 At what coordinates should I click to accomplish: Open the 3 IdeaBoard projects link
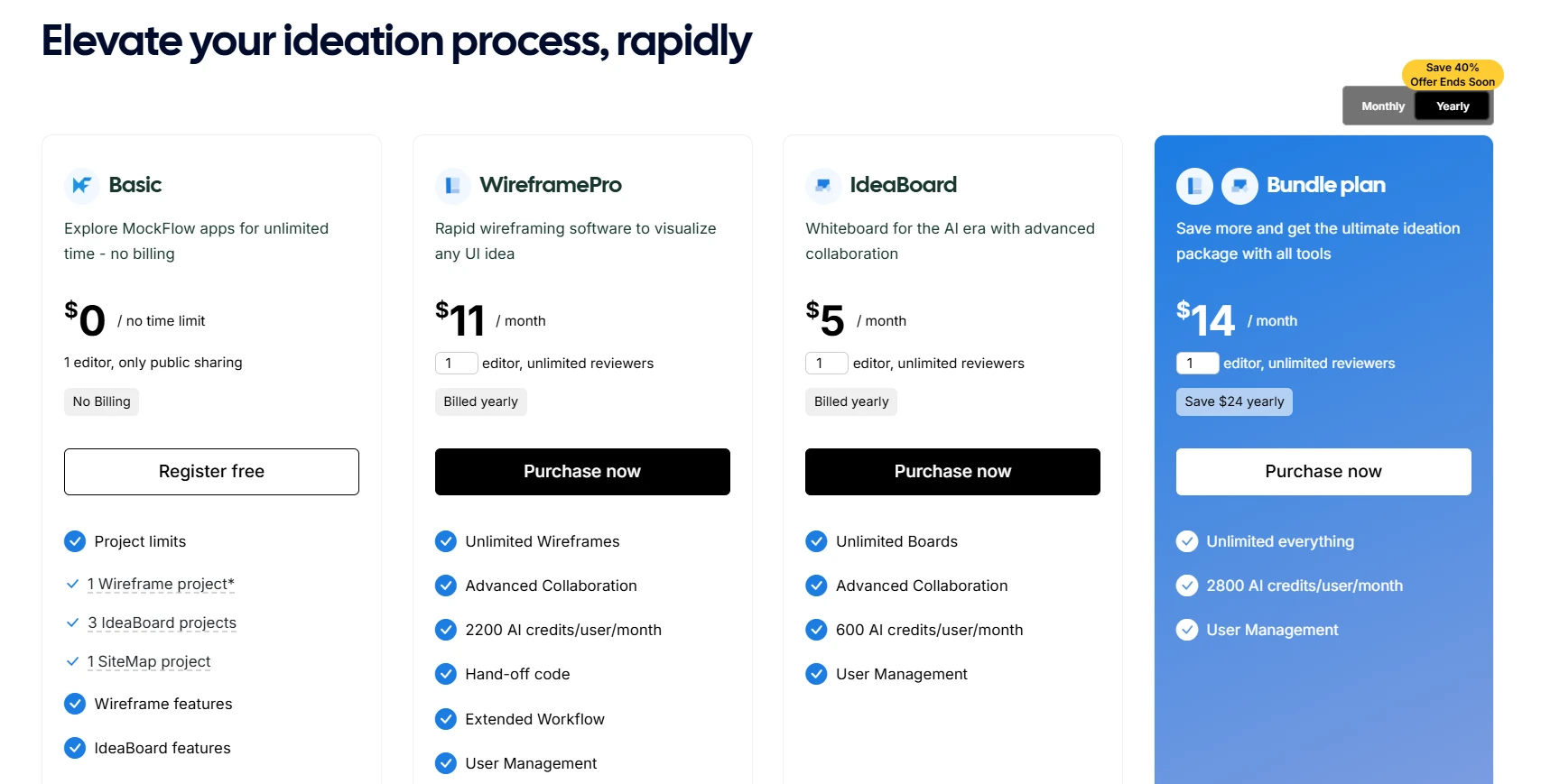pyautogui.click(x=162, y=623)
